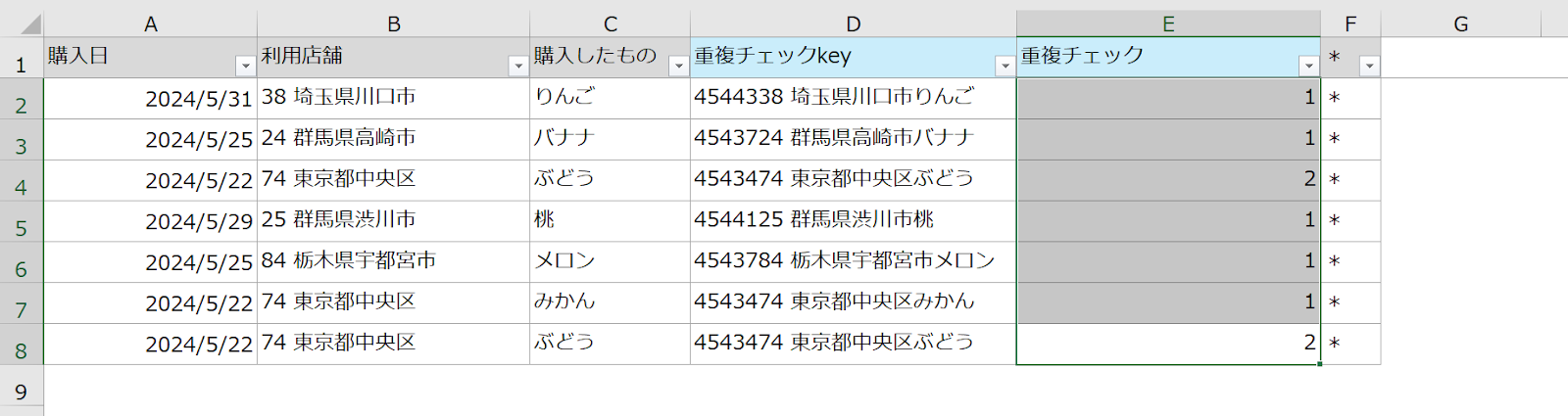Select cell 84 栃木県宇都宮市
This screenshot has width=1568, height=416.
point(394,263)
